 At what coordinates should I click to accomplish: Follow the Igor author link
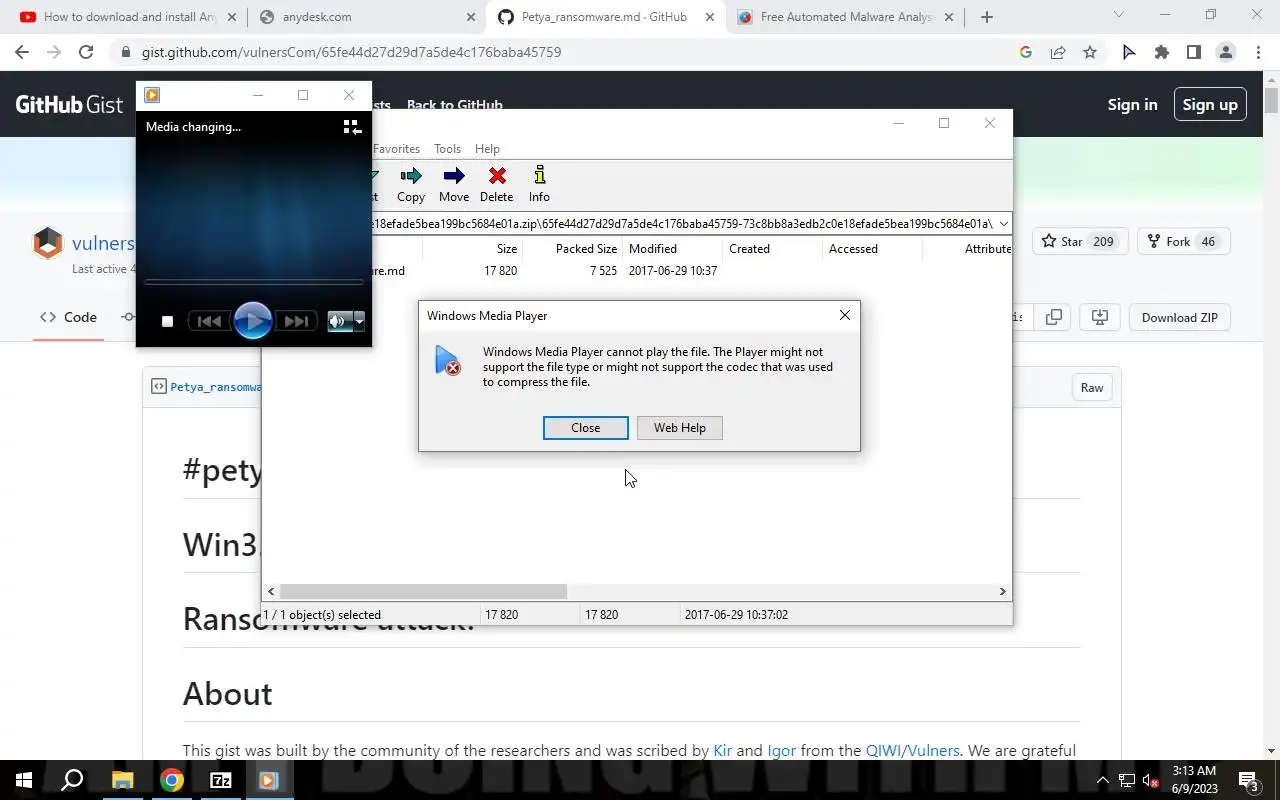click(781, 750)
